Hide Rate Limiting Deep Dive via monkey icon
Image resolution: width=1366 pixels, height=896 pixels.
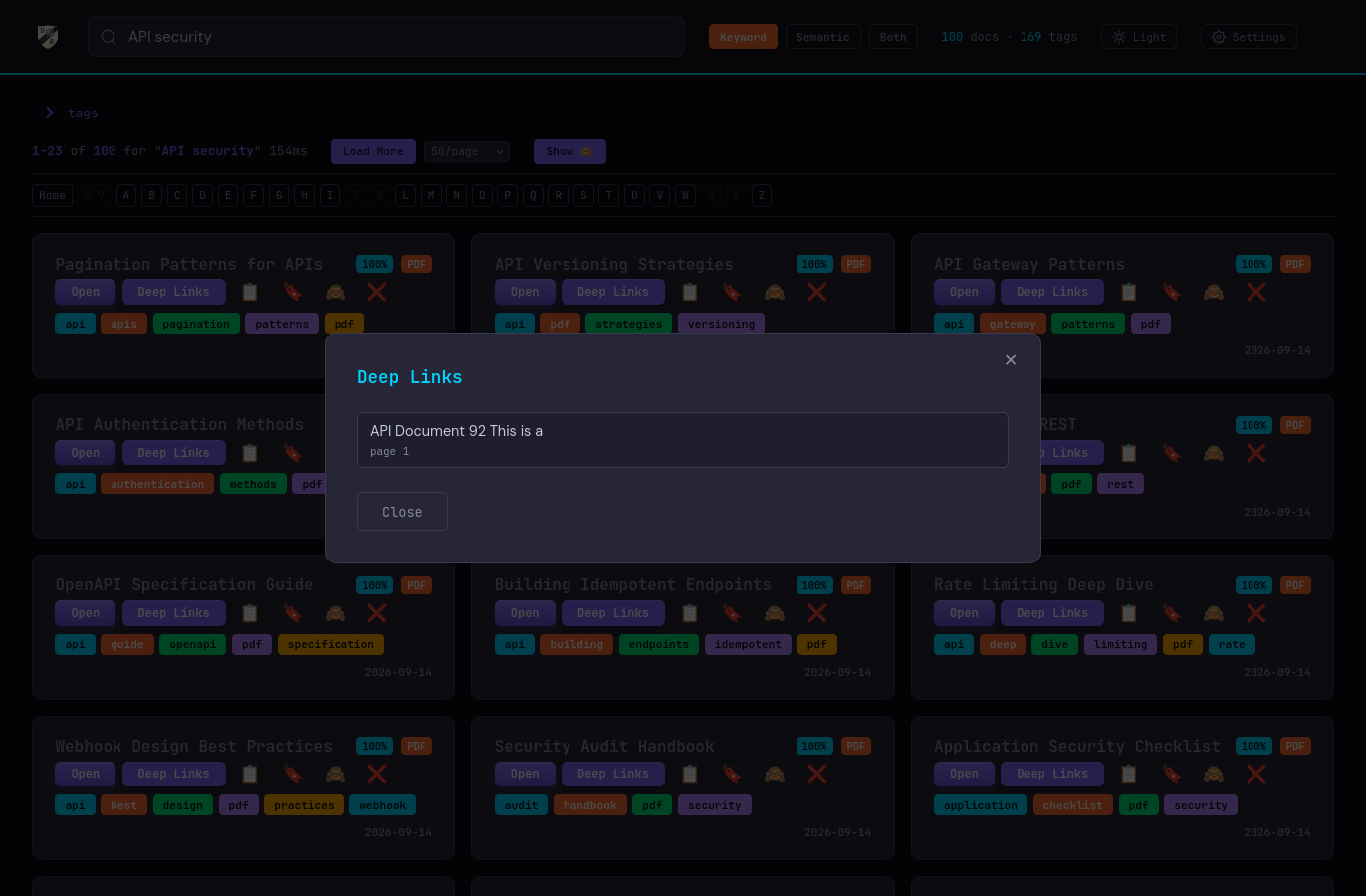tap(1214, 613)
